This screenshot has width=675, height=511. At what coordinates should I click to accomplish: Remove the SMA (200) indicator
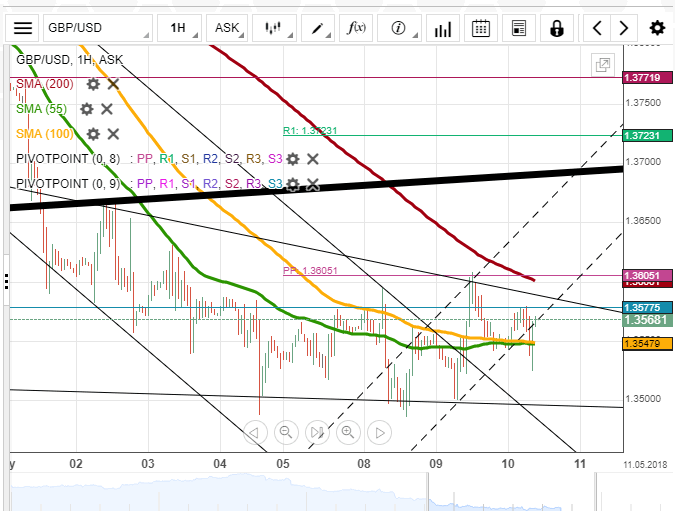(113, 84)
